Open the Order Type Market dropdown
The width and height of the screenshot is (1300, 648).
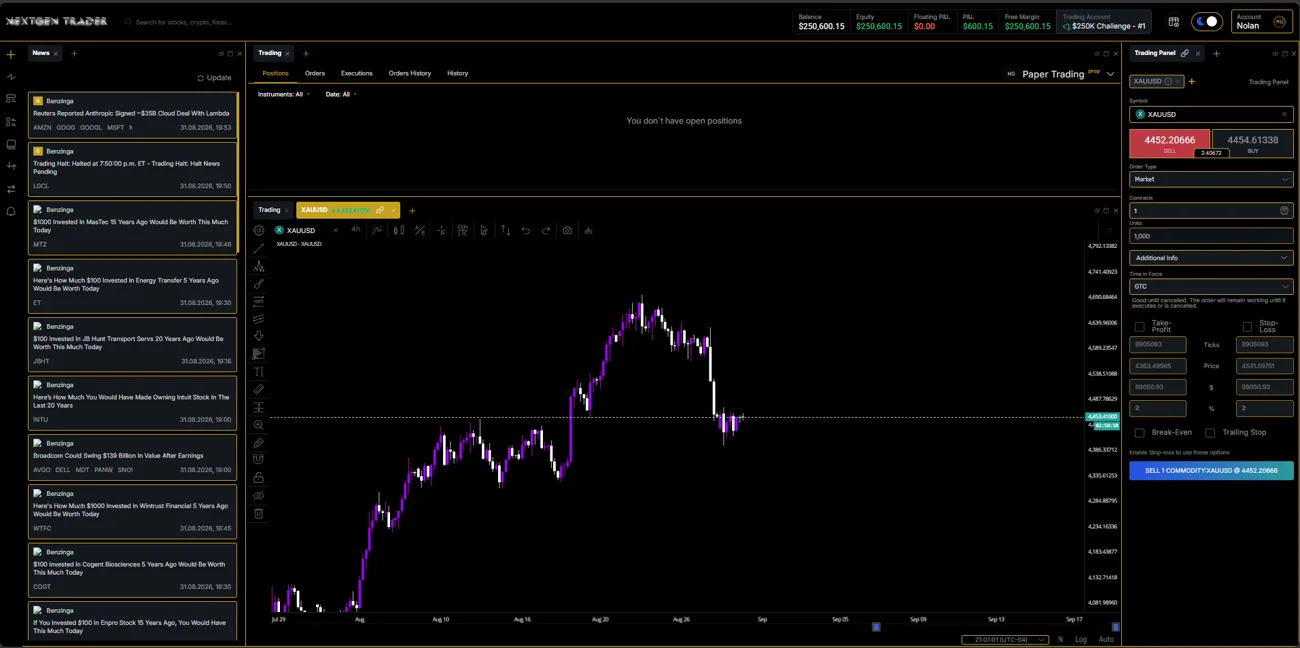coord(1211,179)
